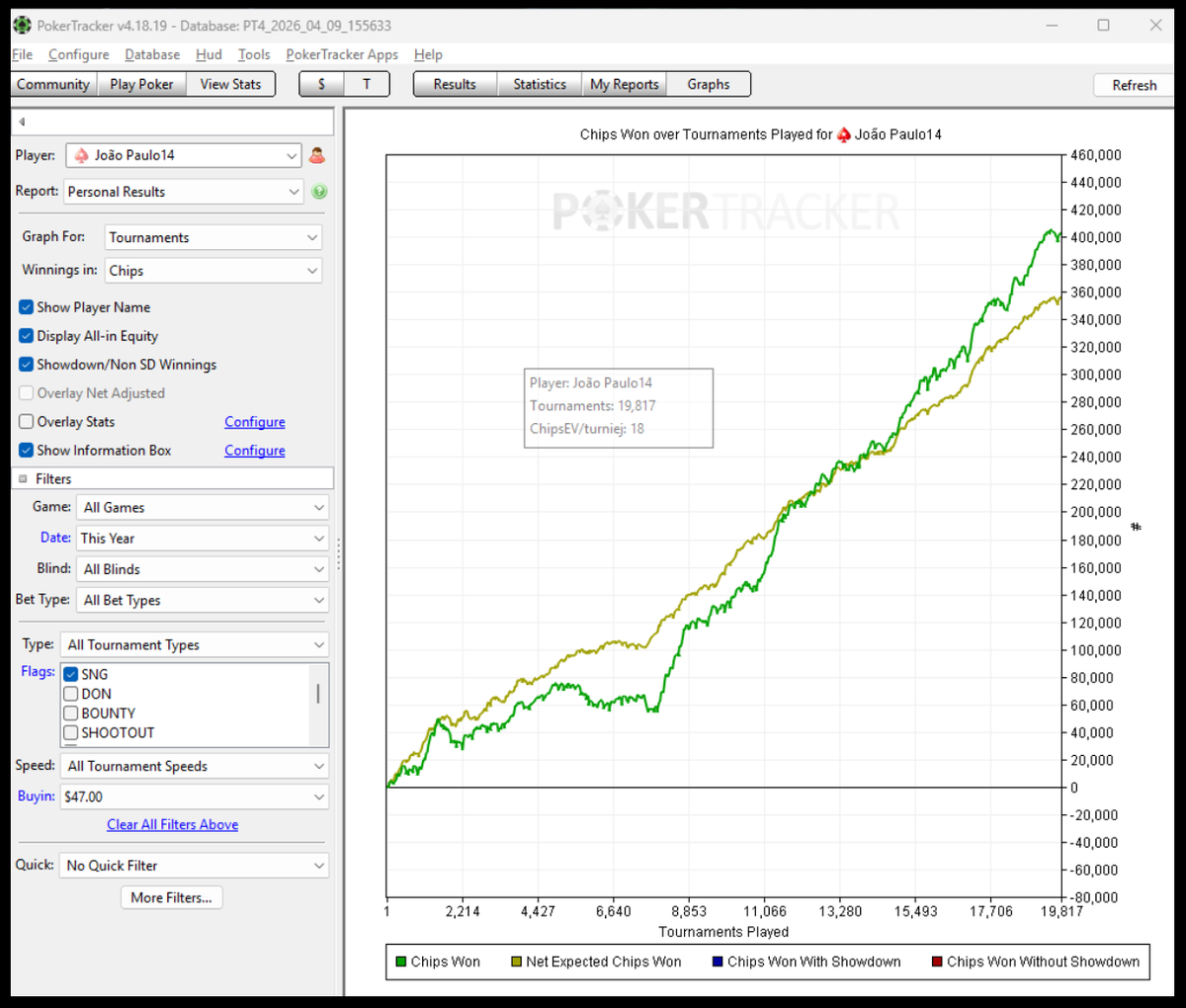This screenshot has width=1186, height=1008.
Task: Open the Player dropdown João Paulo14
Action: click(x=184, y=155)
